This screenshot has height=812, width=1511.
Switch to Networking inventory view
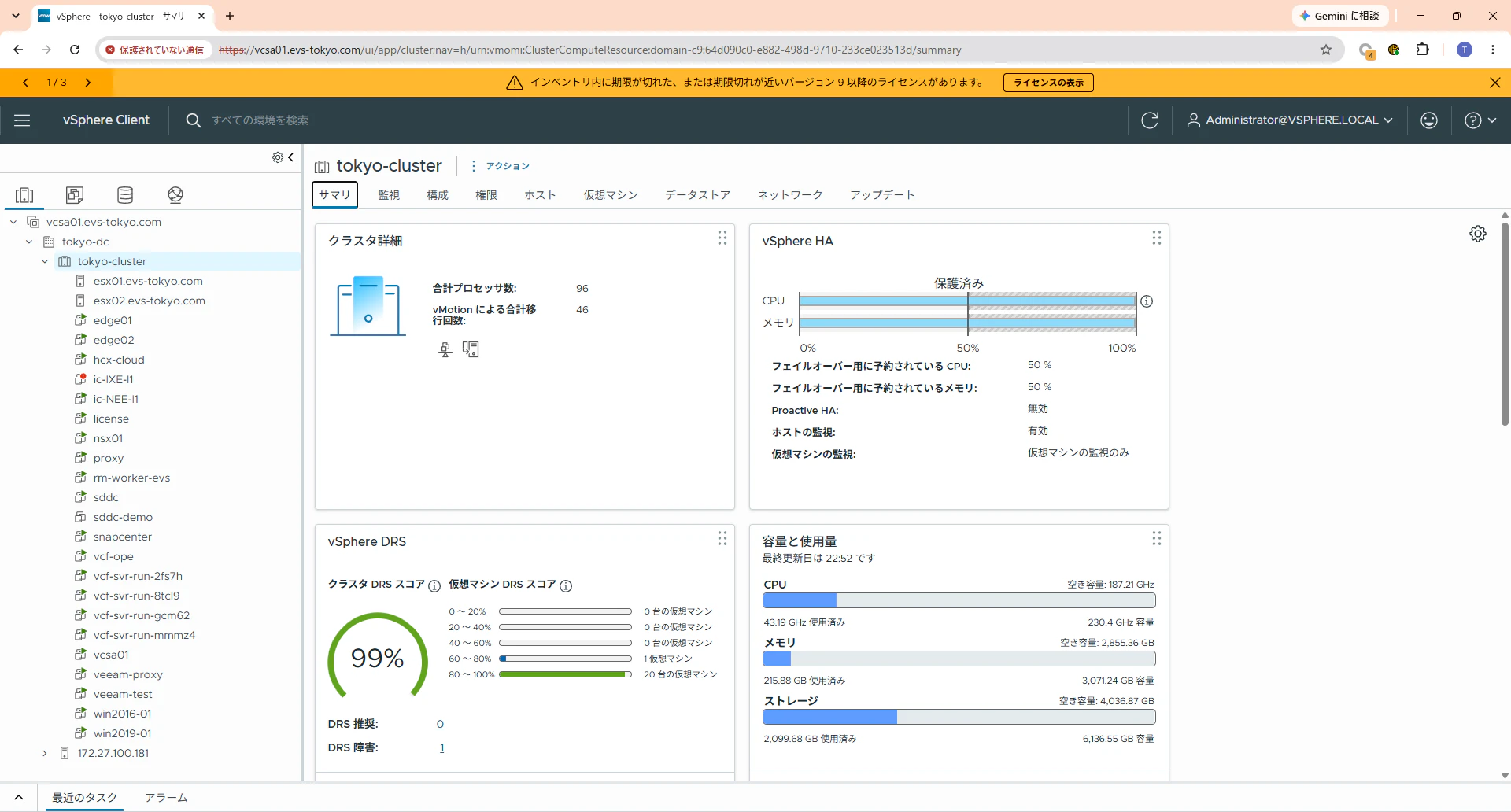point(175,195)
